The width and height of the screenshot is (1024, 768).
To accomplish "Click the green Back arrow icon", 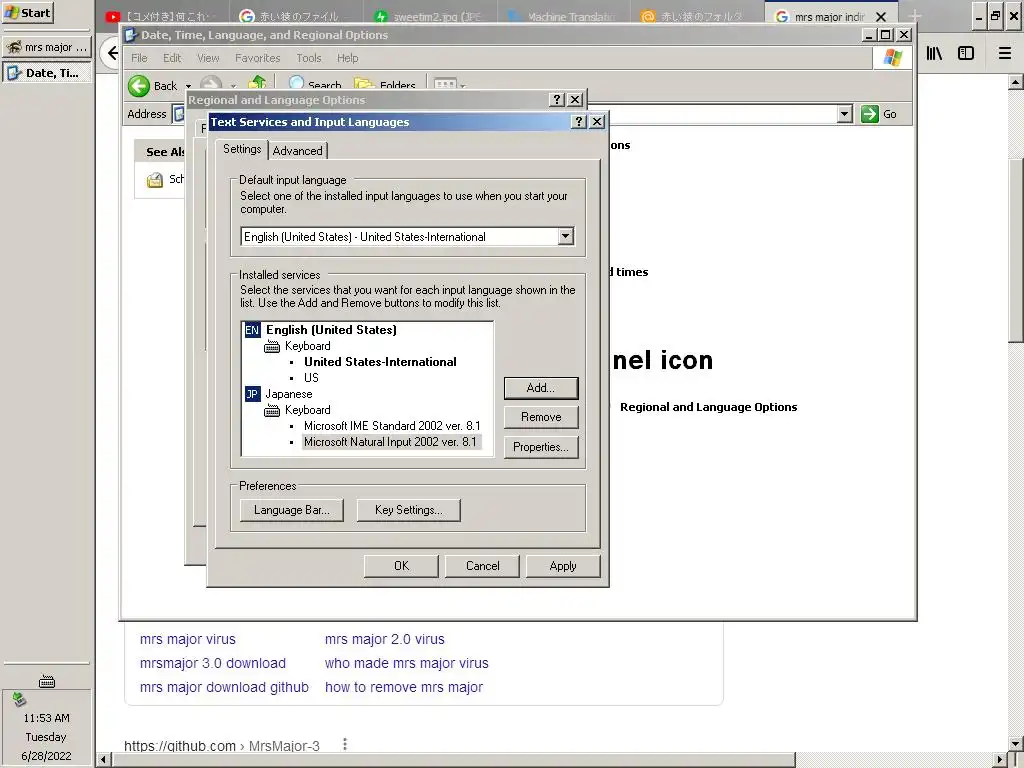I will click(x=138, y=86).
